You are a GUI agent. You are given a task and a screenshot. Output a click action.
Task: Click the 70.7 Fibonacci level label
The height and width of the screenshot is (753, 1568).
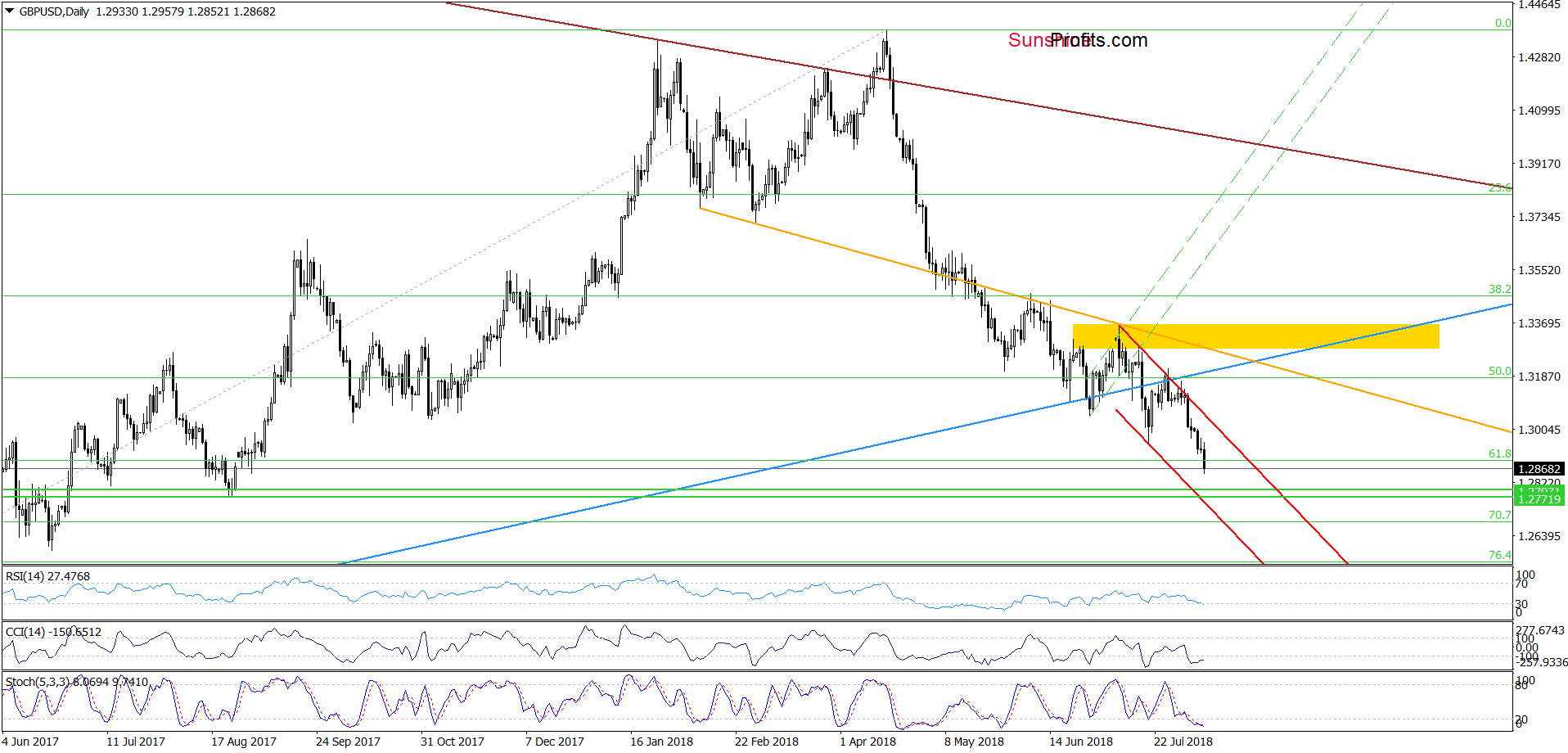1499,515
